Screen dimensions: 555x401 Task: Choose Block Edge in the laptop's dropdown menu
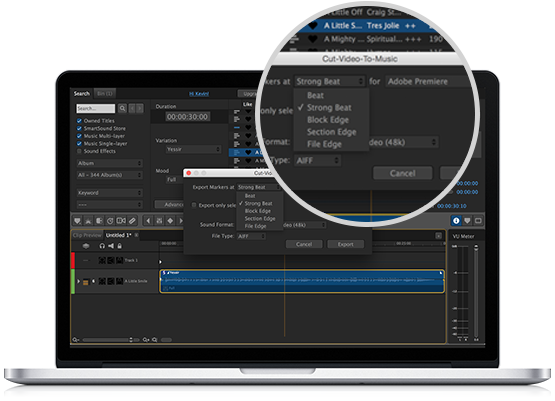(257, 211)
